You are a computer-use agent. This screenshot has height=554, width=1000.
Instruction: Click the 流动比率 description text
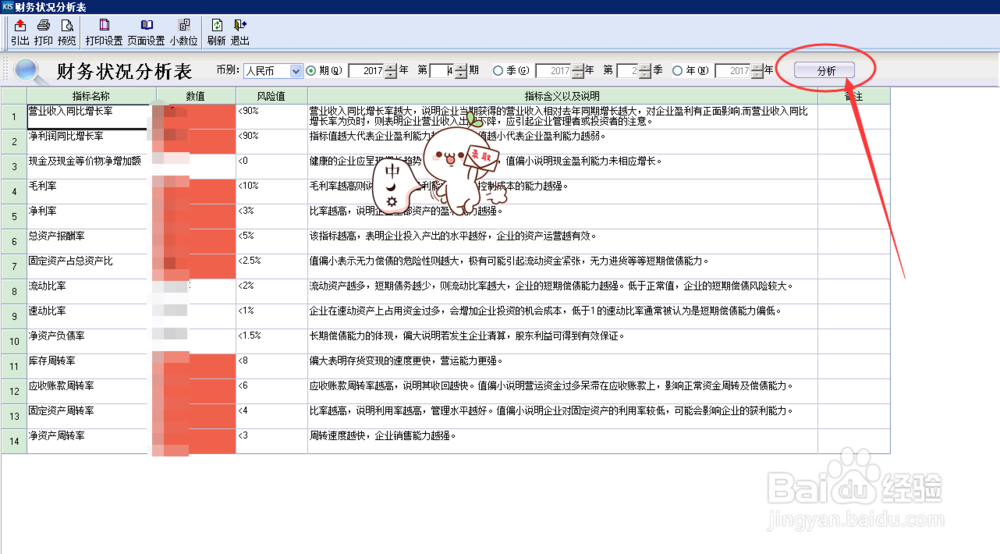(551, 286)
